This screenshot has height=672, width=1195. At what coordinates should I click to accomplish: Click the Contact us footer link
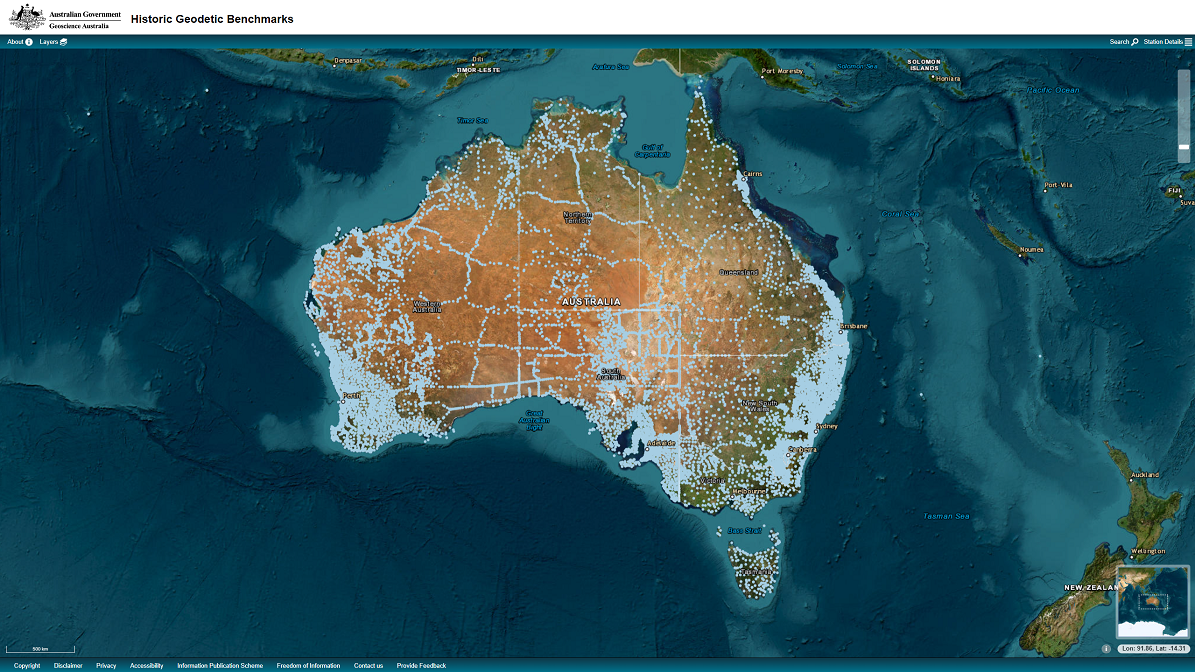coord(368,665)
